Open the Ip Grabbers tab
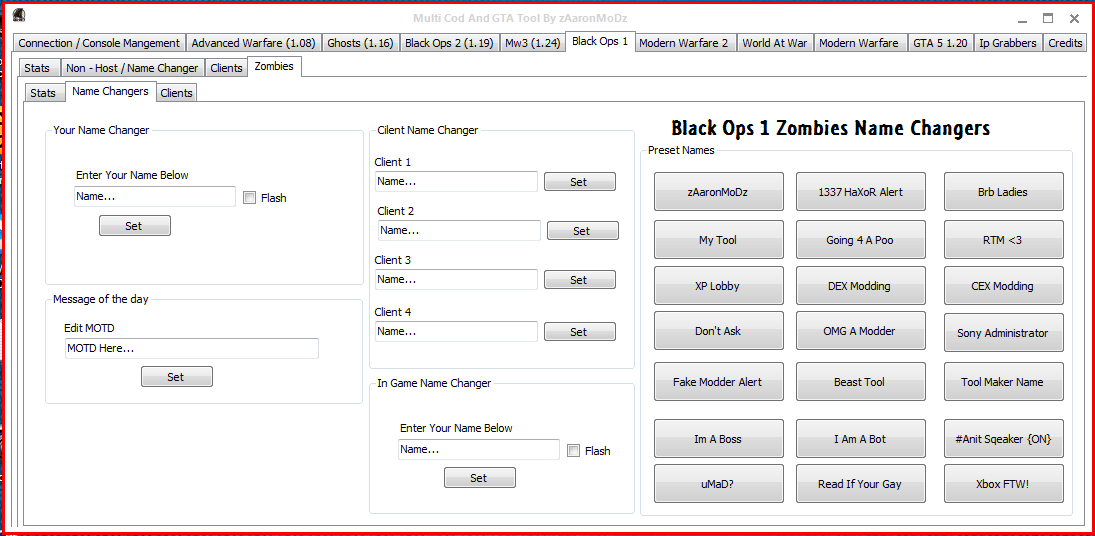1095x536 pixels. click(x=1008, y=43)
